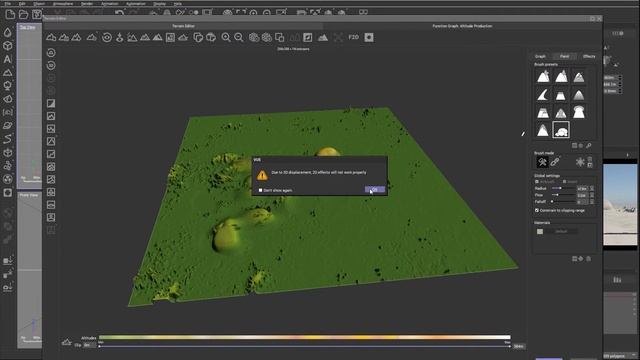
Task: Click the magnifier icon under brush presets
Action: tap(589, 145)
